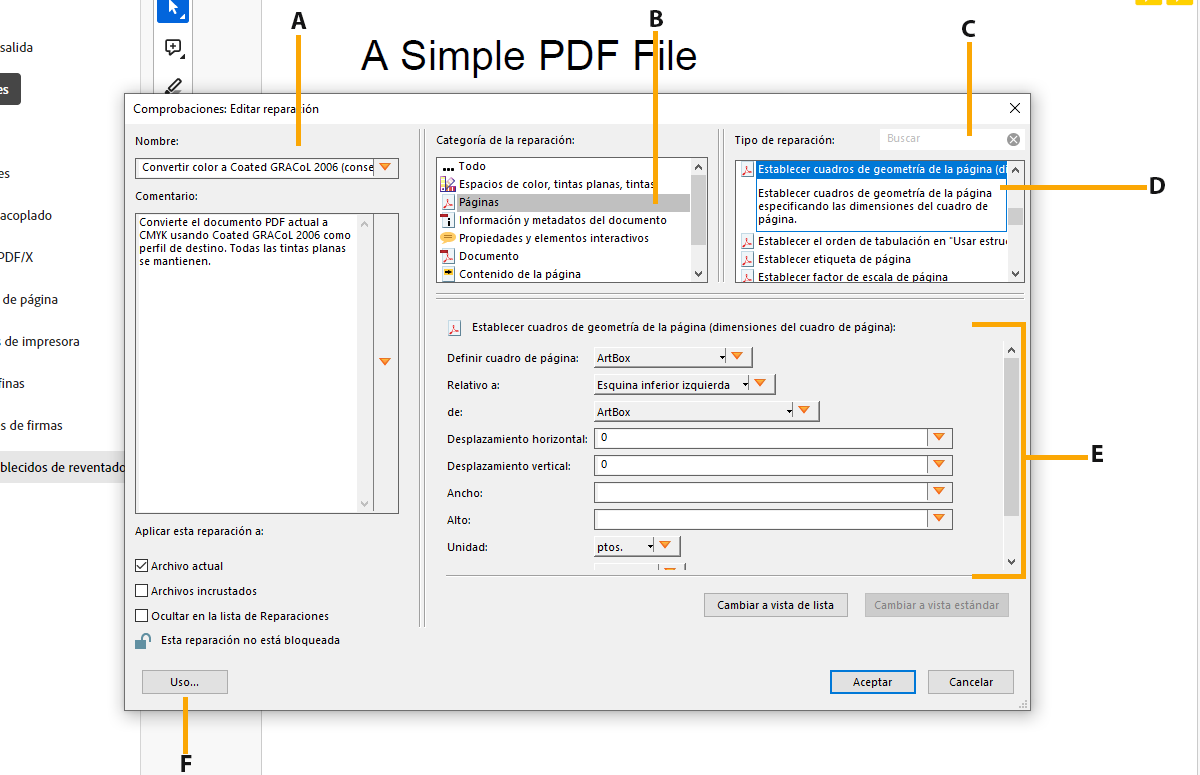Click the settings panel vertical scrollbar

1011,440
